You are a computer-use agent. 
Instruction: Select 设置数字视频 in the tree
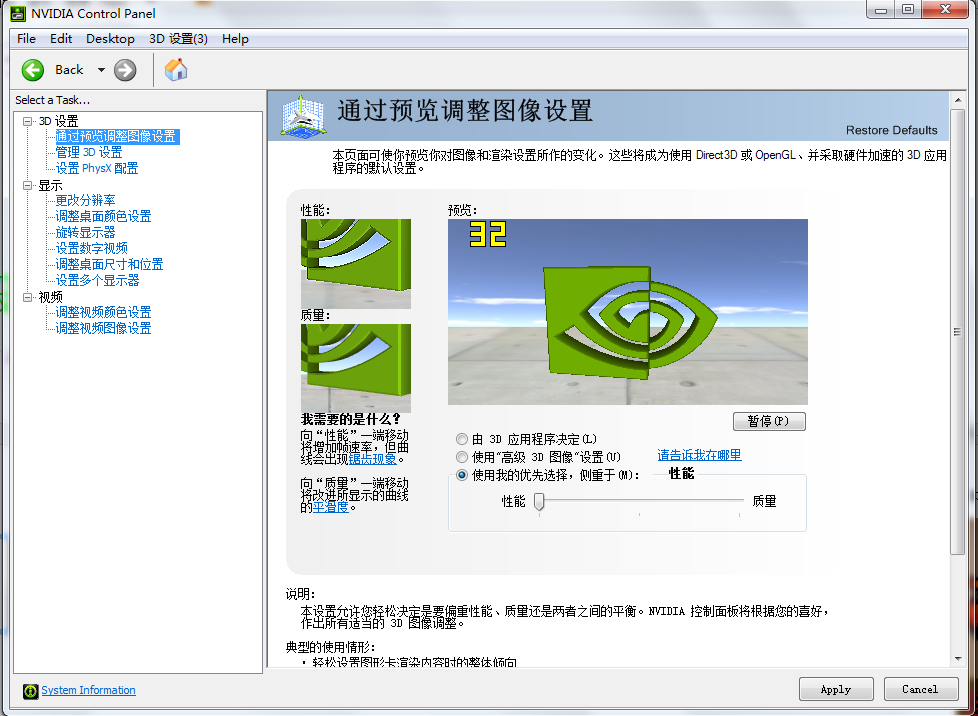(x=91, y=248)
